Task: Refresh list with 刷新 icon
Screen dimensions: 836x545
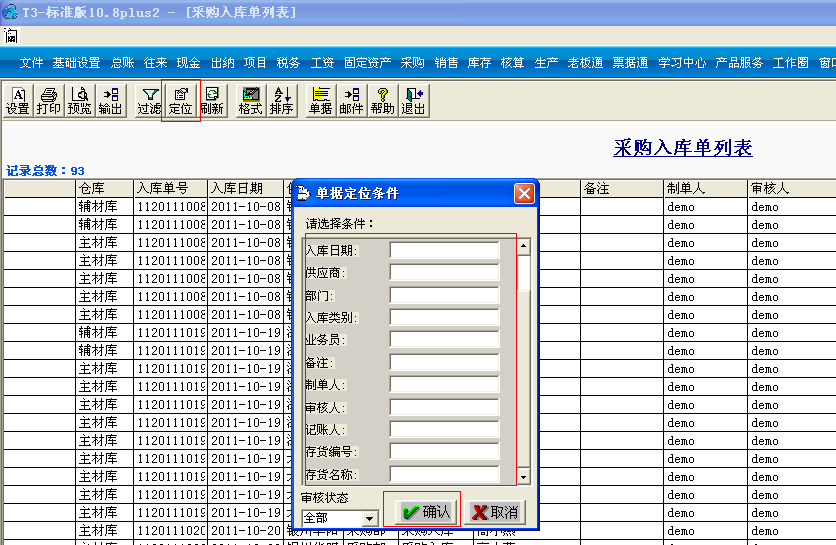Action: click(x=212, y=101)
